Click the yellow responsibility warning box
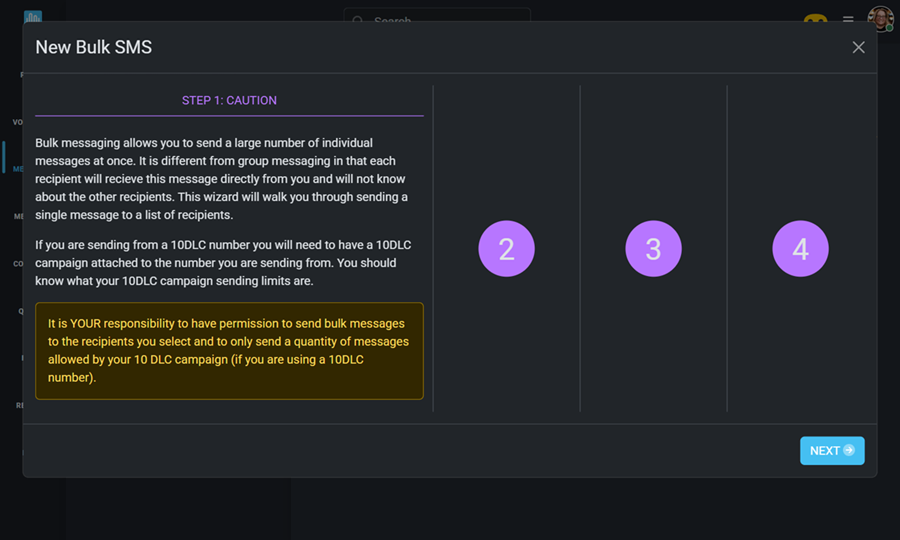Image resolution: width=900 pixels, height=540 pixels. [229, 351]
